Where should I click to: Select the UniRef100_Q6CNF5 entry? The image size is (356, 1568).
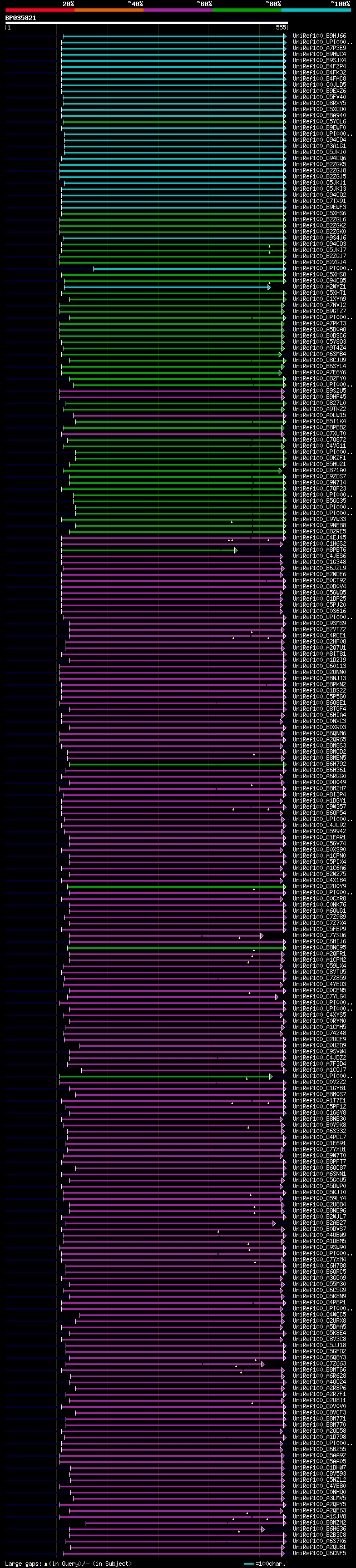(x=319, y=1554)
